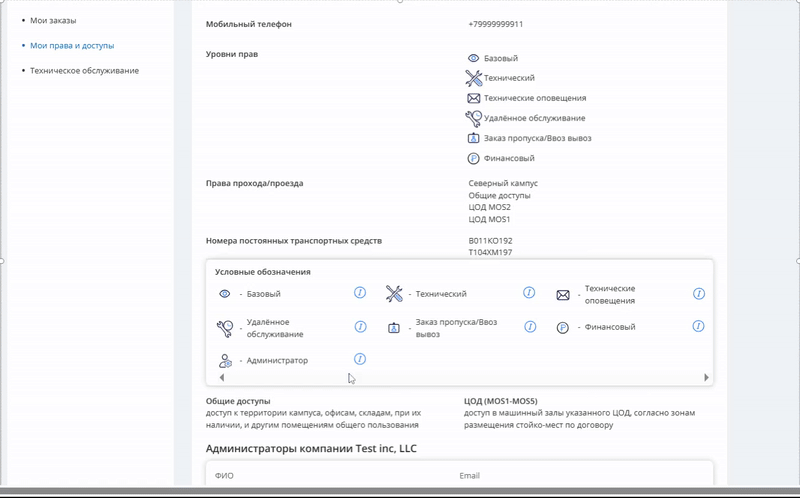Click info icon next to Технический legend entry
The height and width of the screenshot is (498, 800).
[530, 294]
